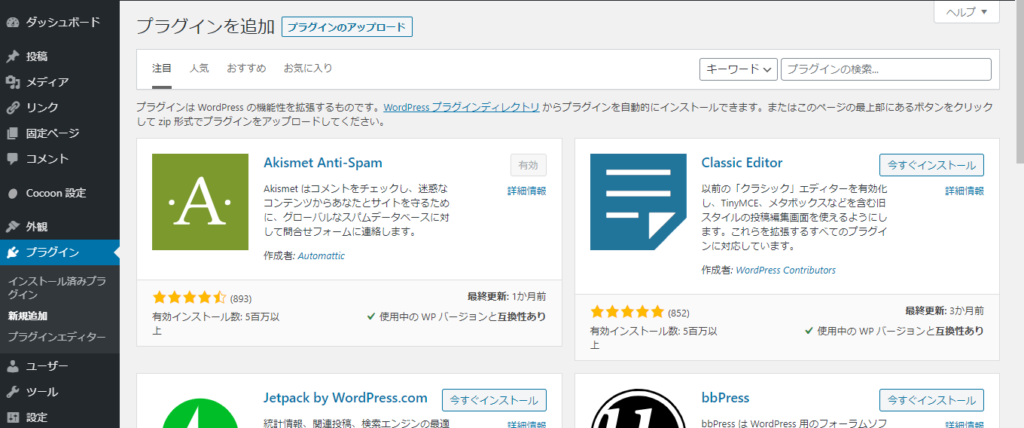Install Jetpack with 今すぐインストール

coord(494,400)
